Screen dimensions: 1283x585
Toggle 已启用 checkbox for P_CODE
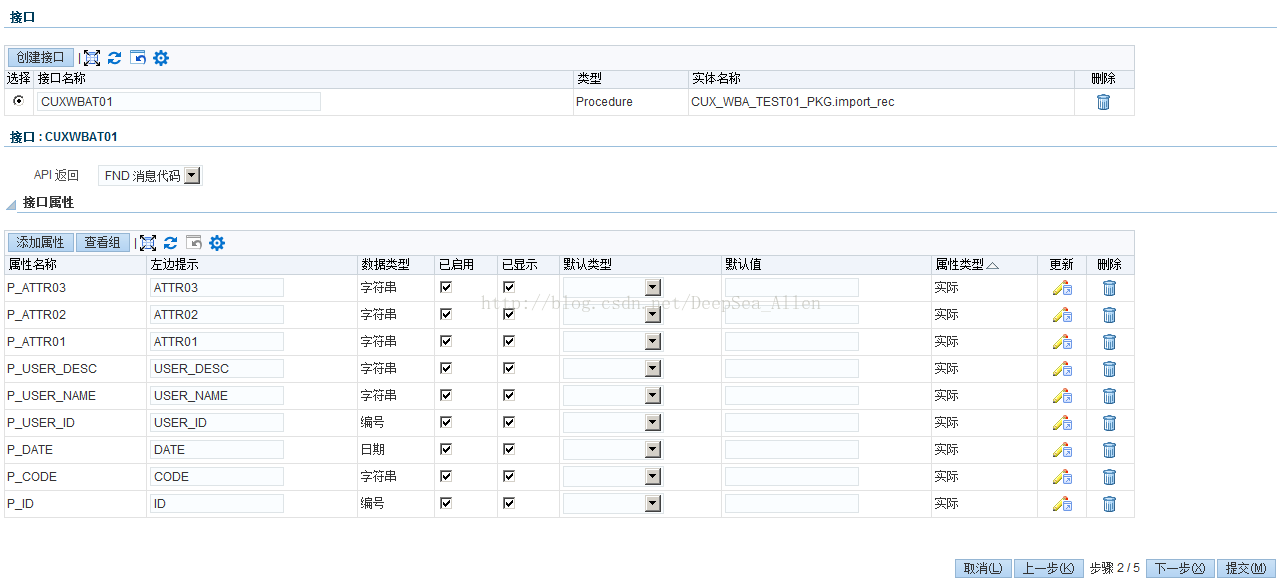point(446,476)
